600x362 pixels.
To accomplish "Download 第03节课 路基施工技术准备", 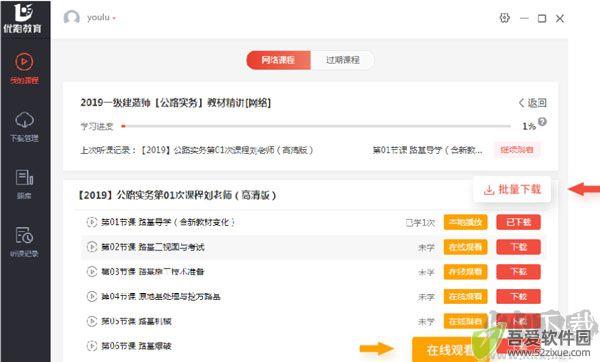I will tap(518, 272).
